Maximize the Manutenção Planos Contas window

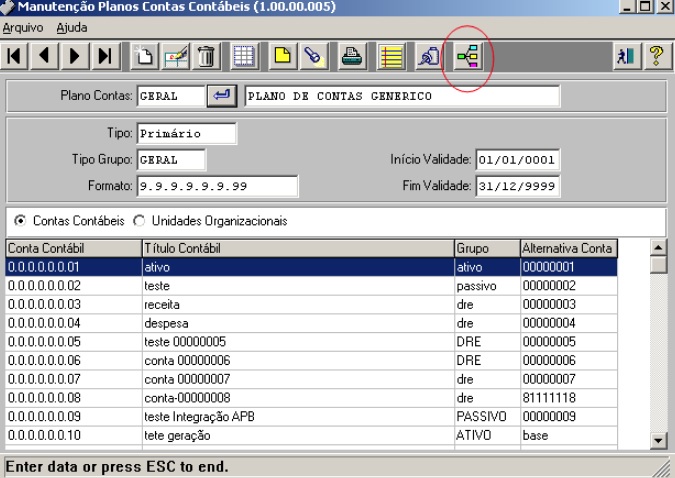[644, 6]
